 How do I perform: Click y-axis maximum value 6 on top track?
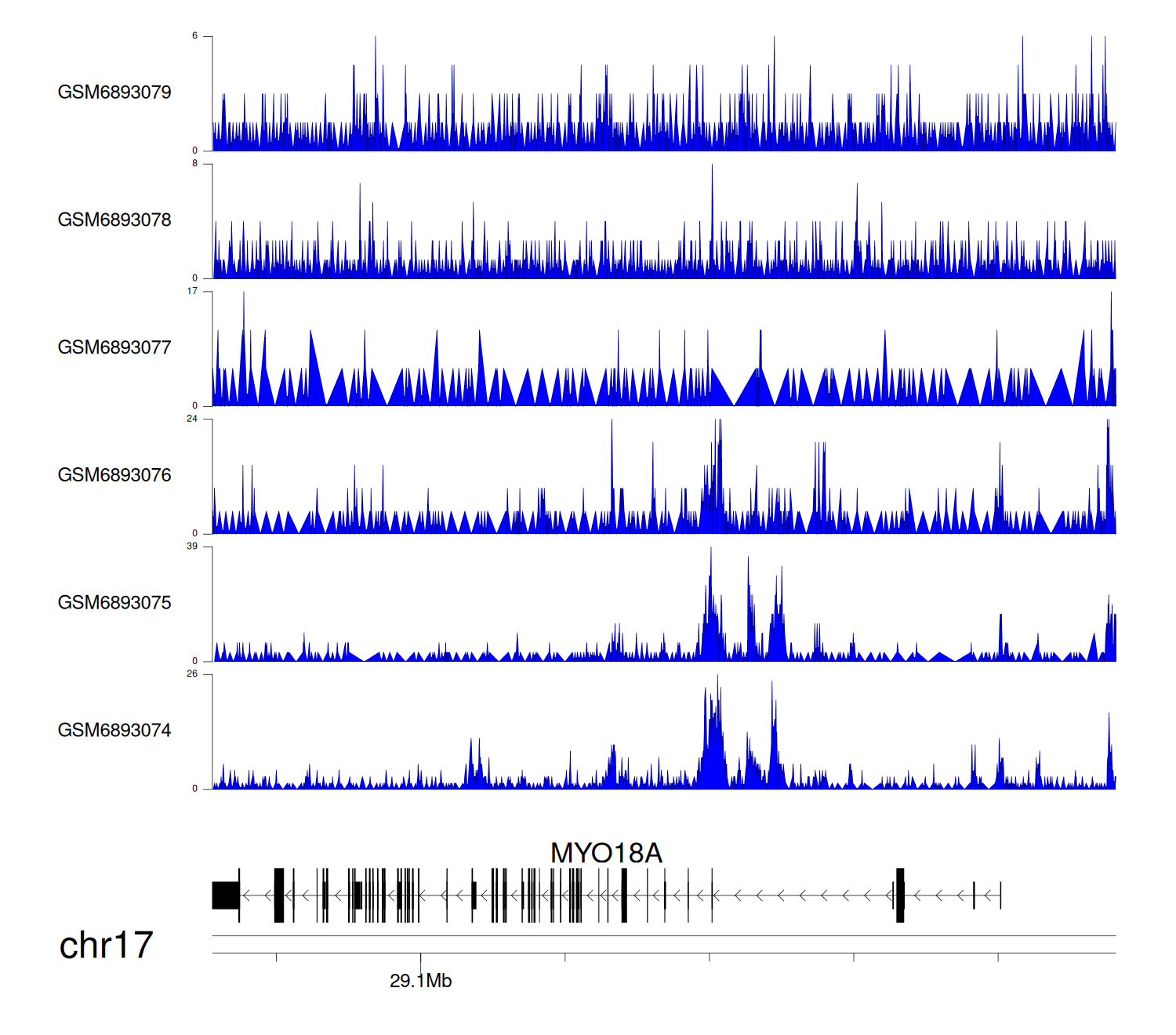195,36
